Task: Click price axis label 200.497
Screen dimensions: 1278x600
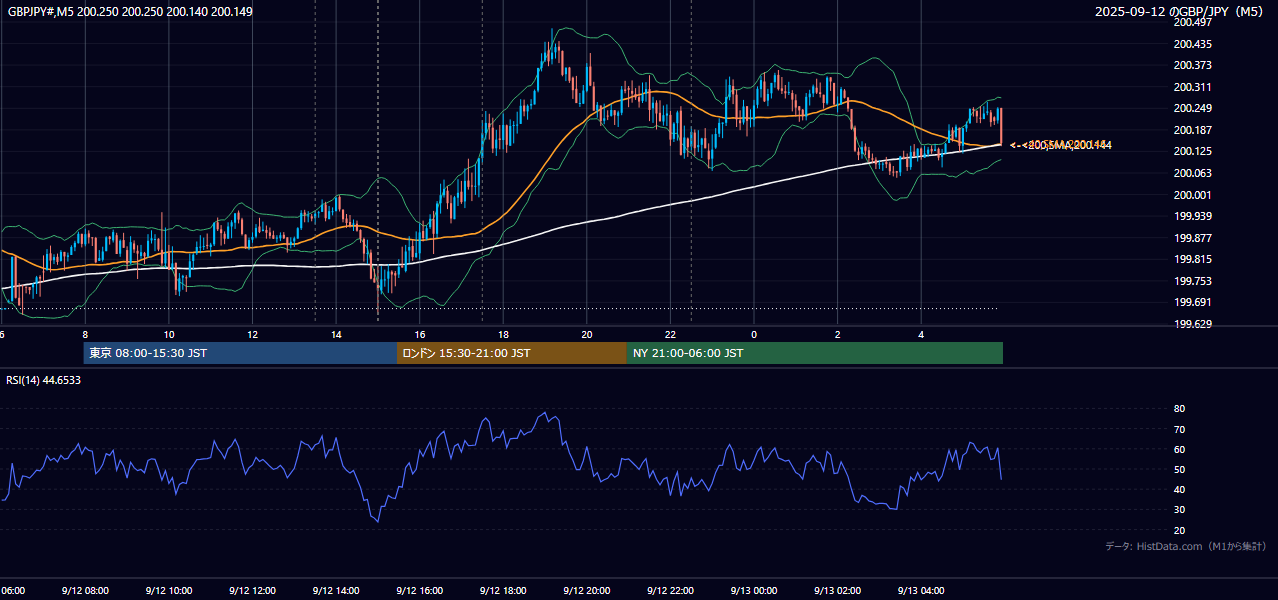Action: pos(1192,22)
